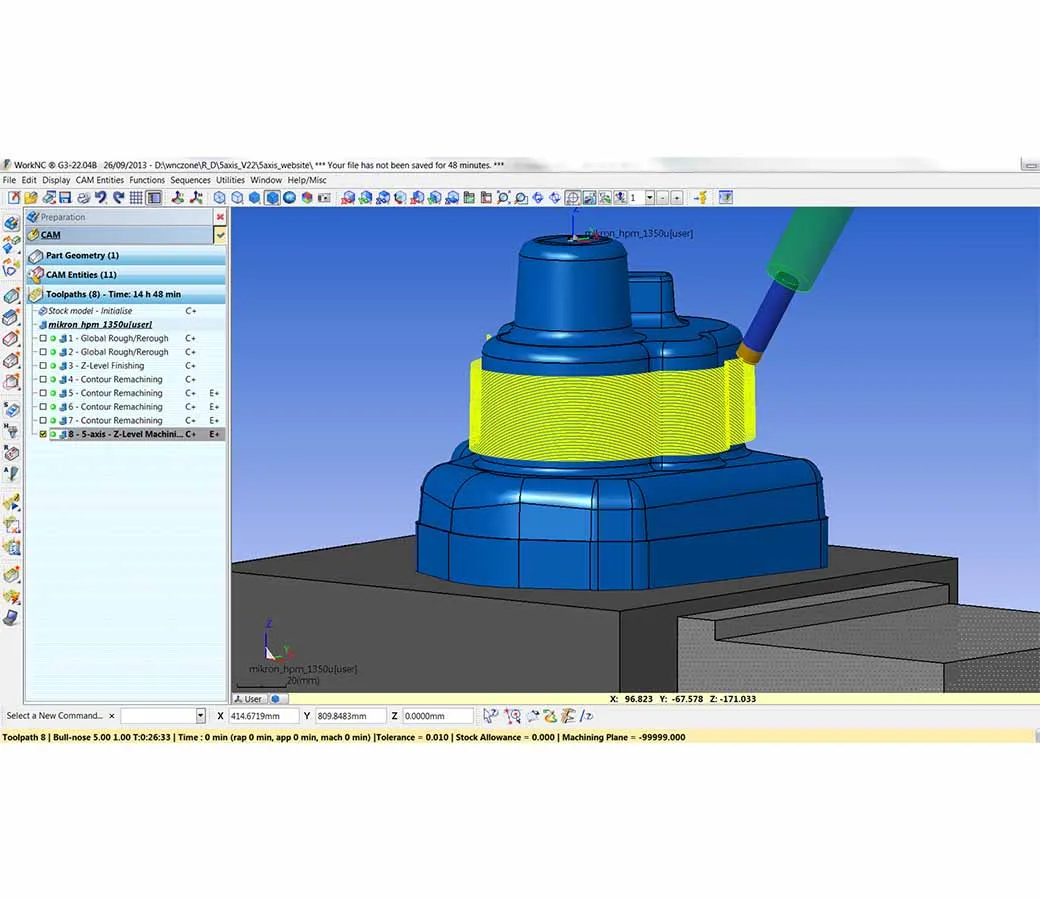Click the Toolpaths icon in the Preparation panel
Screen dimensions: 1040x900
(38, 294)
